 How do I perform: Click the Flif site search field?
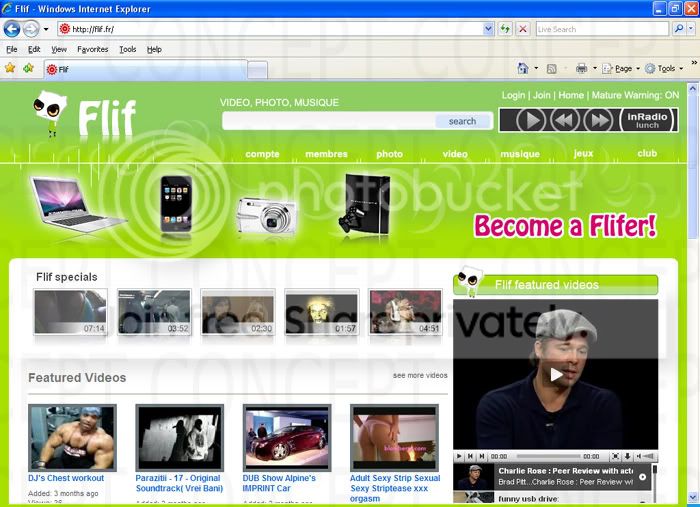coord(328,121)
